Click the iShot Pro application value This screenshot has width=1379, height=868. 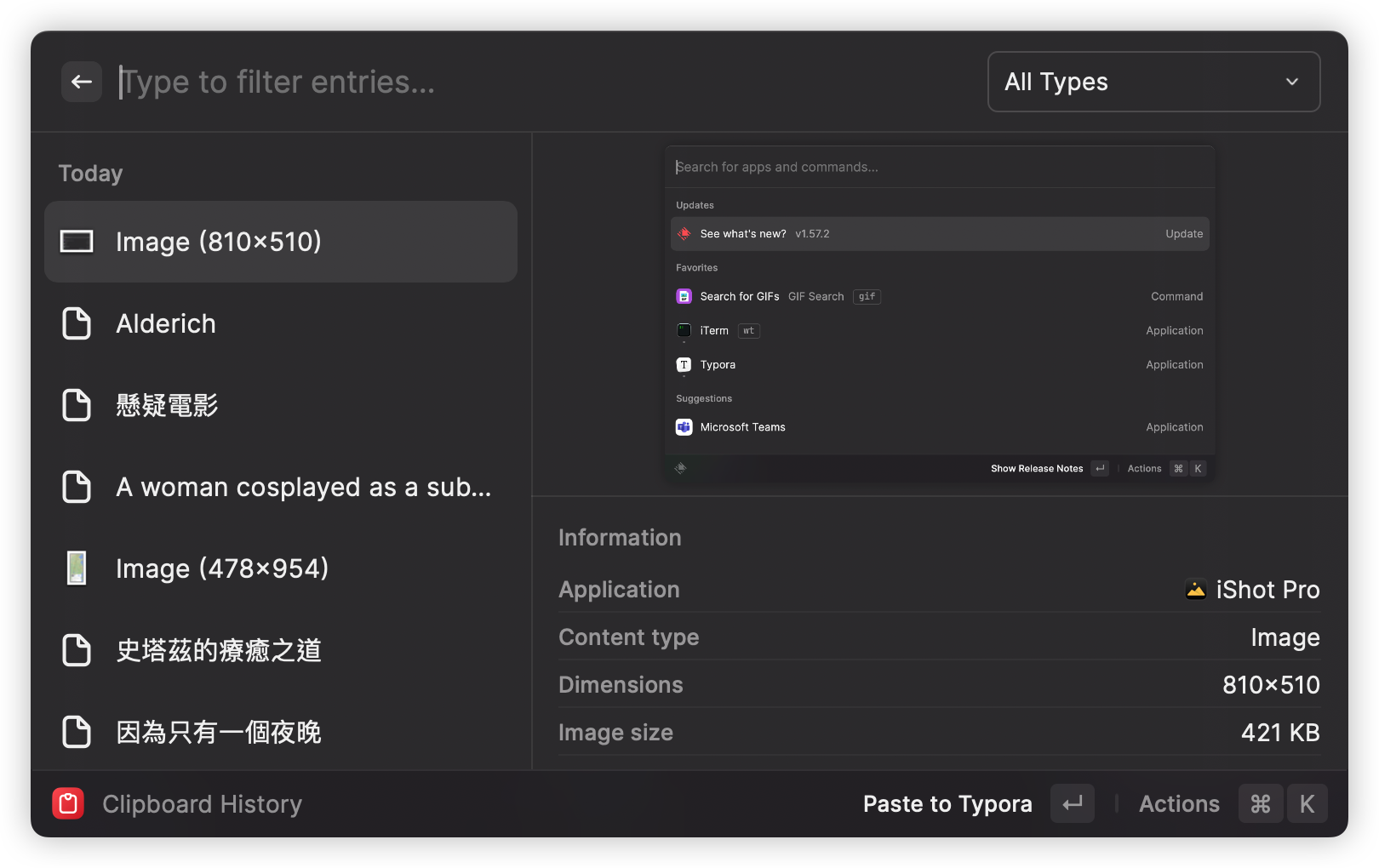1267,590
